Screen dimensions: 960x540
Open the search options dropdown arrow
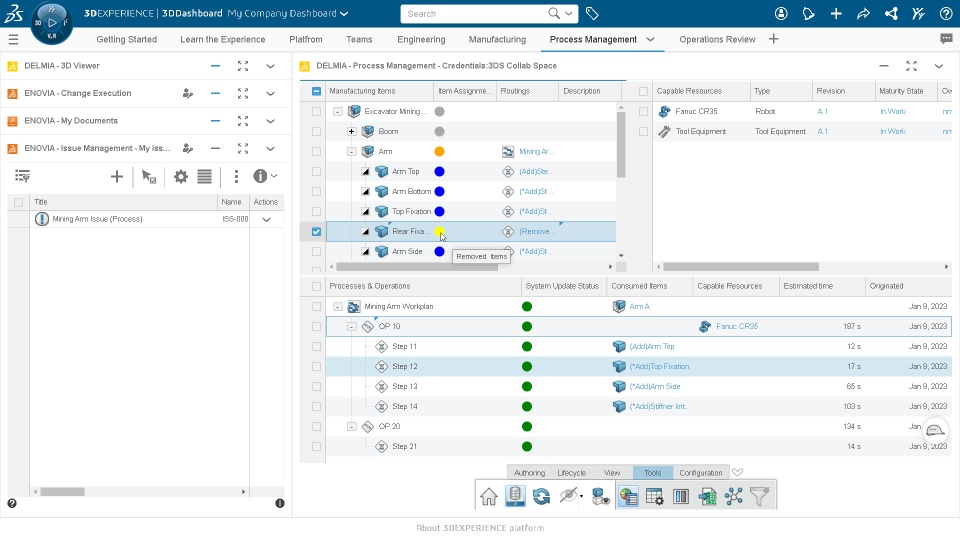(569, 13)
